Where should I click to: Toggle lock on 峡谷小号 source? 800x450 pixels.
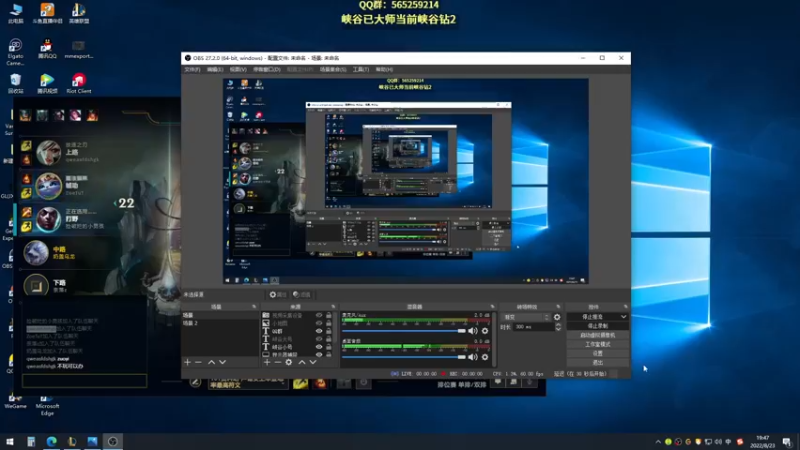click(329, 346)
